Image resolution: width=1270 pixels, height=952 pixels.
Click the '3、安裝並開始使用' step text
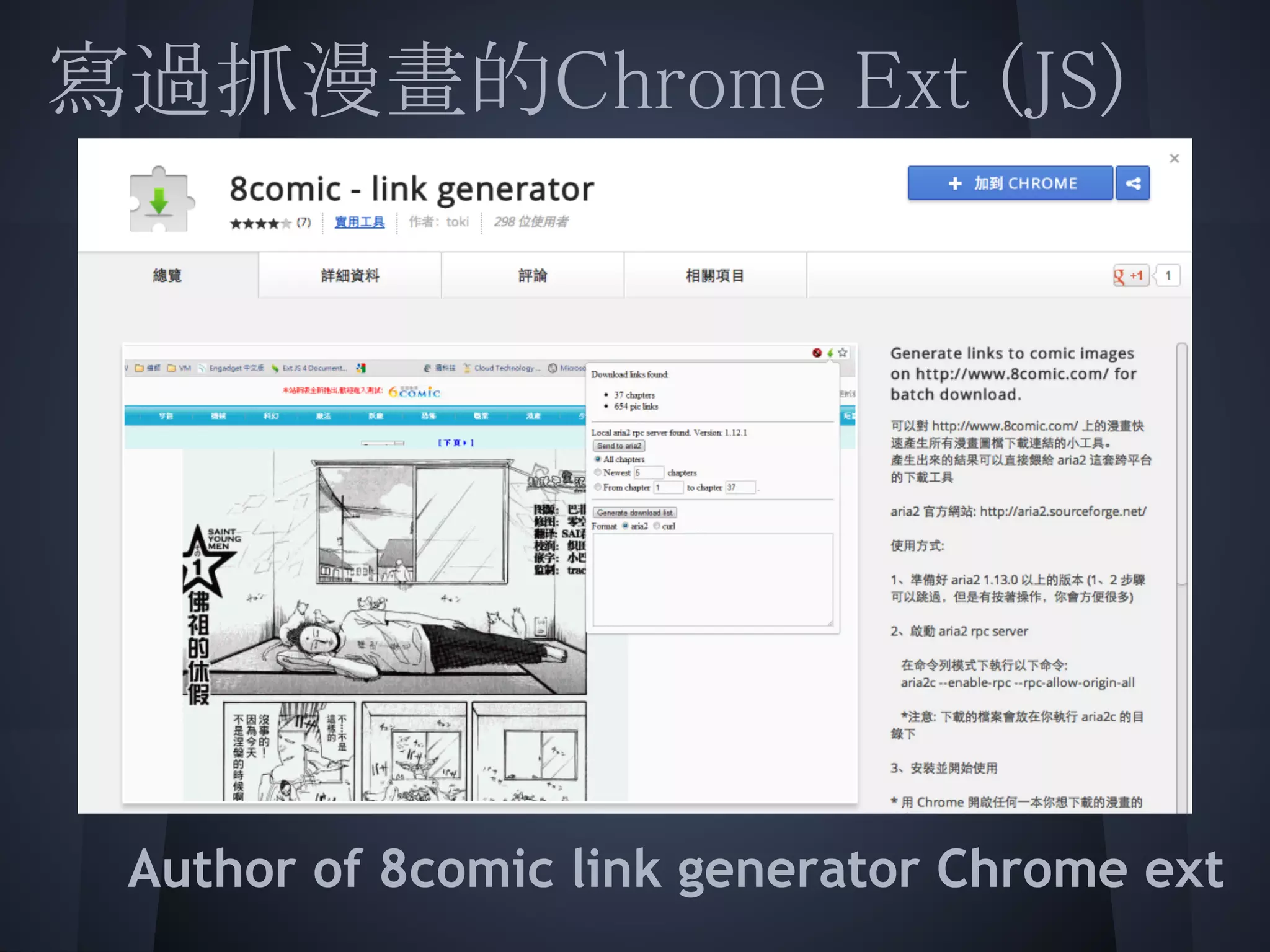944,768
